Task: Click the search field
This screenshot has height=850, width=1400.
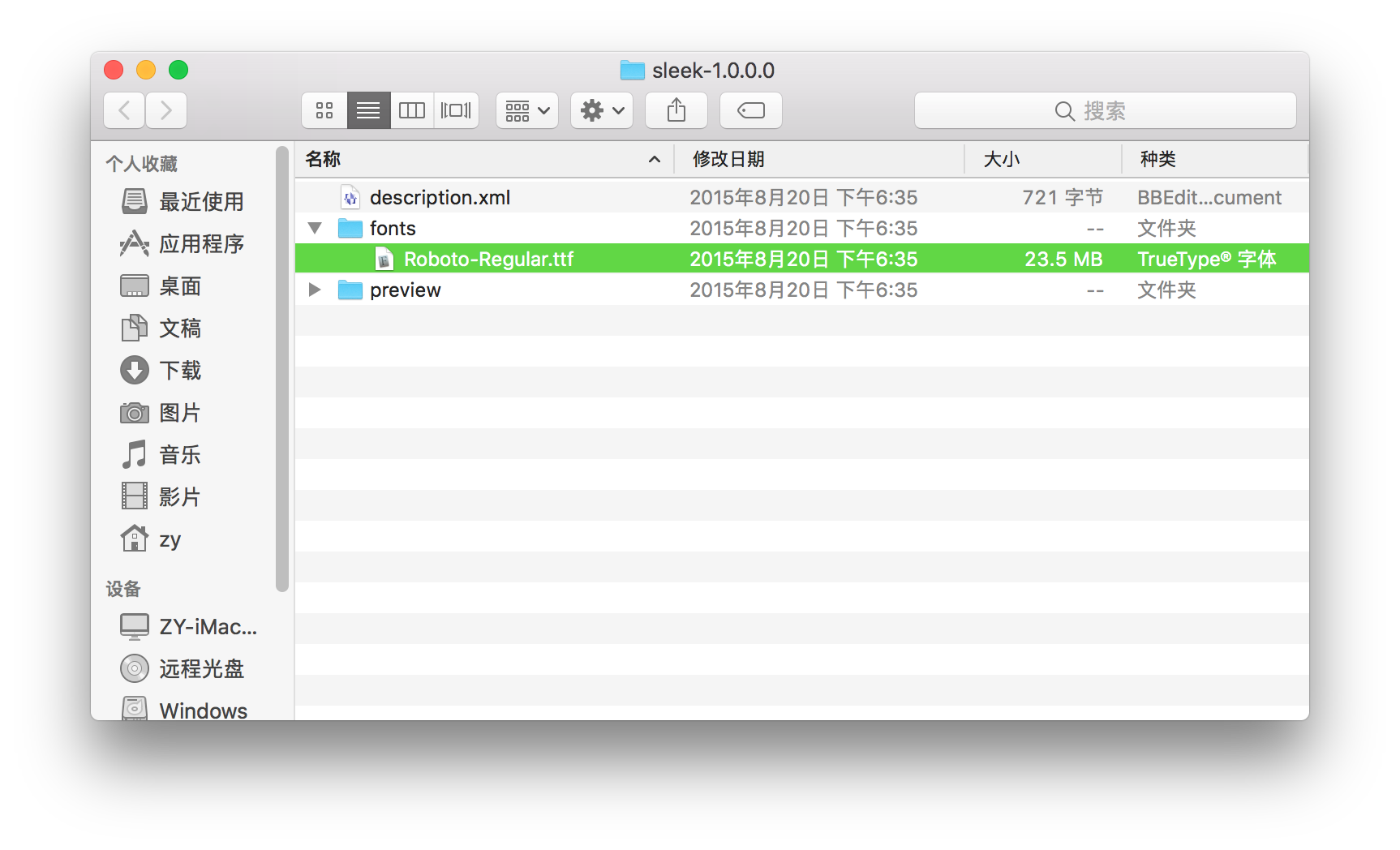Action: tap(1105, 110)
